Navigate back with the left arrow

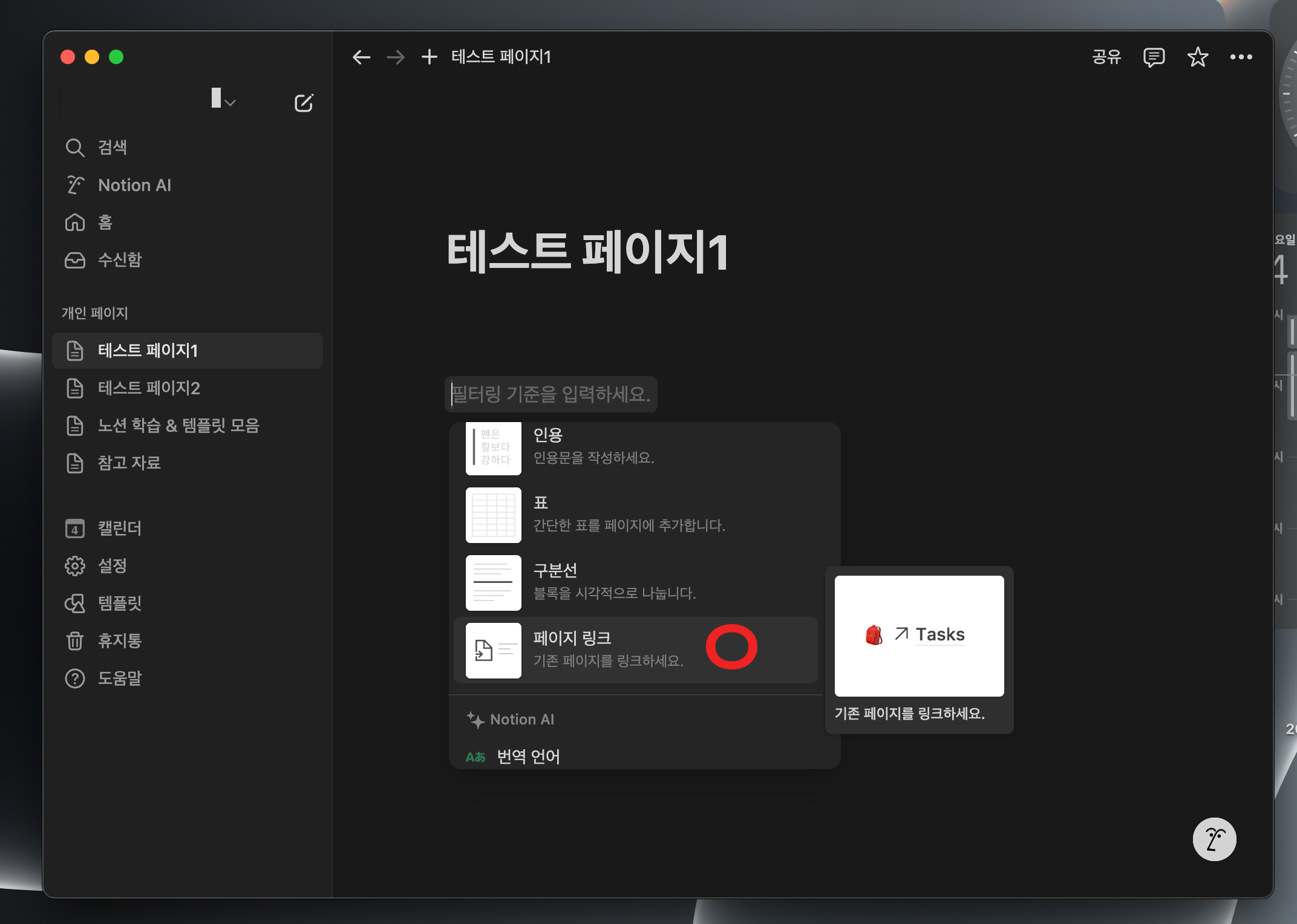point(361,57)
